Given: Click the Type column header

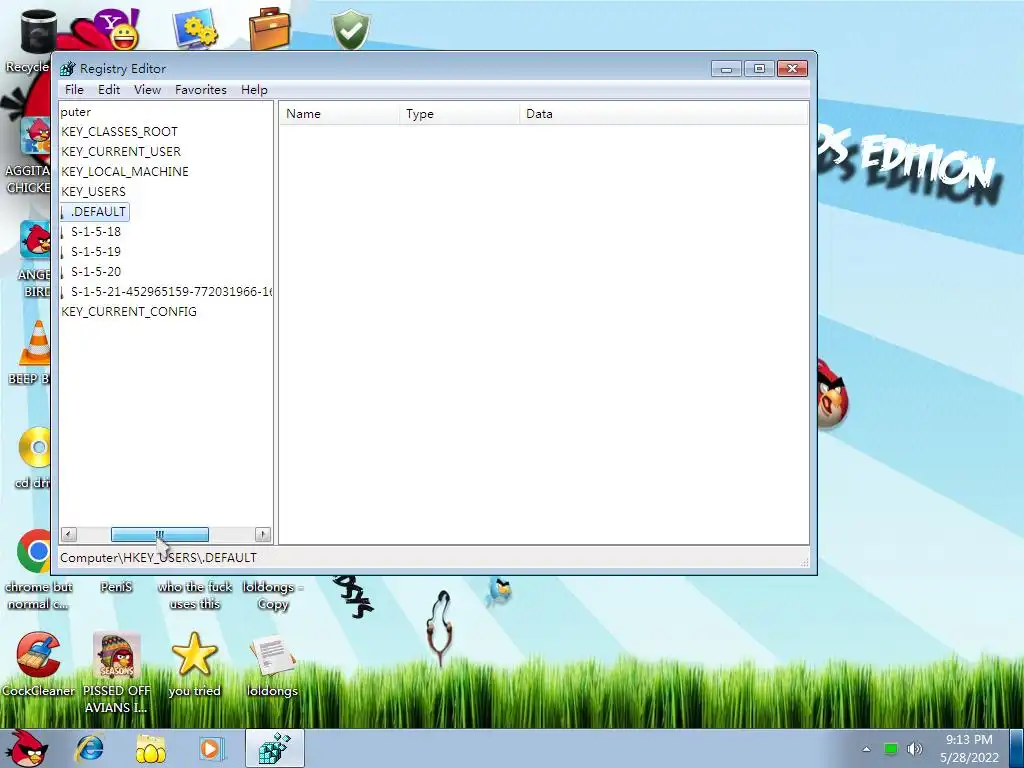Looking at the screenshot, I should [x=459, y=114].
